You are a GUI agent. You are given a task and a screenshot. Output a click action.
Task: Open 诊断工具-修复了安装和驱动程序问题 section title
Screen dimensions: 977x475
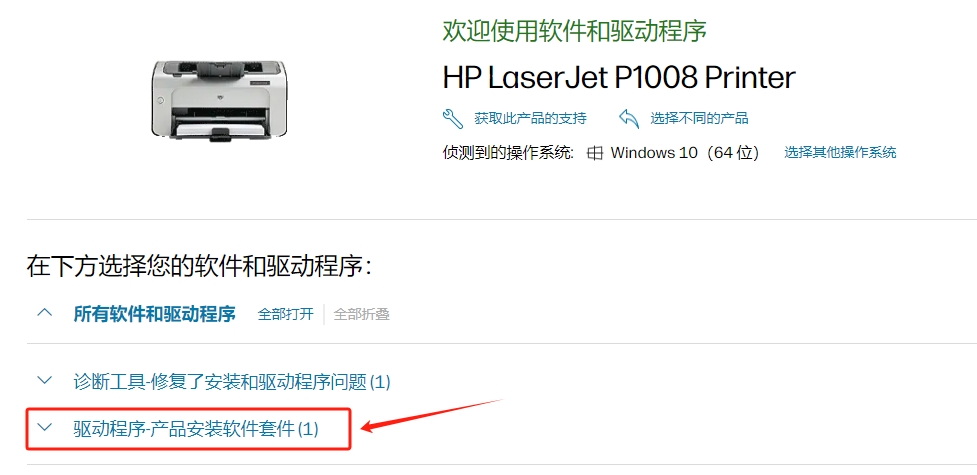coord(232,381)
